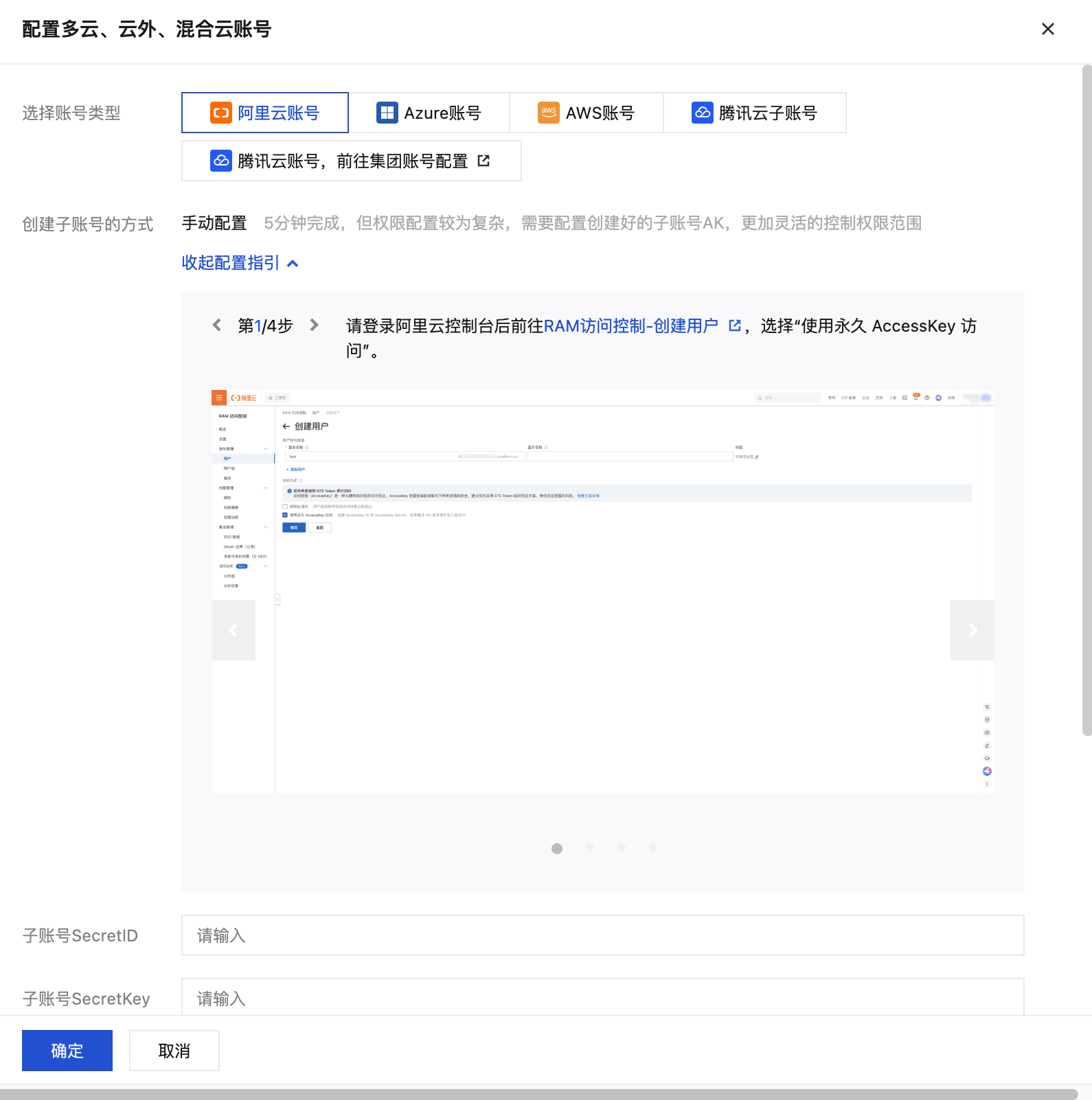This screenshot has height=1100, width=1092.
Task: Click the 确定 confirm button
Action: (67, 1051)
